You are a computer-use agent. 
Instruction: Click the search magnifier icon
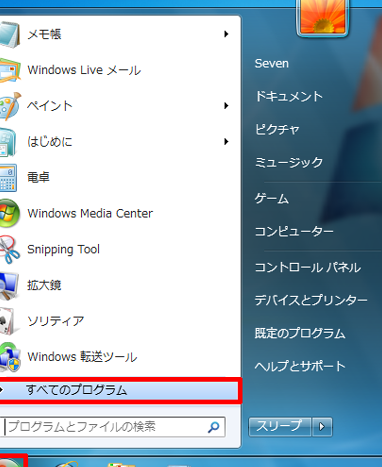213,427
